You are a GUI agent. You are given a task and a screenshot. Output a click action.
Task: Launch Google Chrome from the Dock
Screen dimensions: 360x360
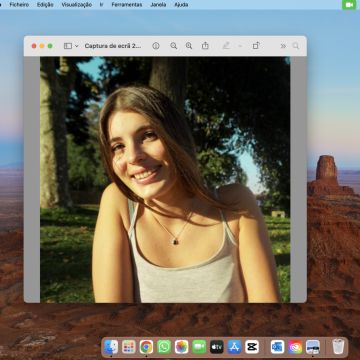coord(146,347)
